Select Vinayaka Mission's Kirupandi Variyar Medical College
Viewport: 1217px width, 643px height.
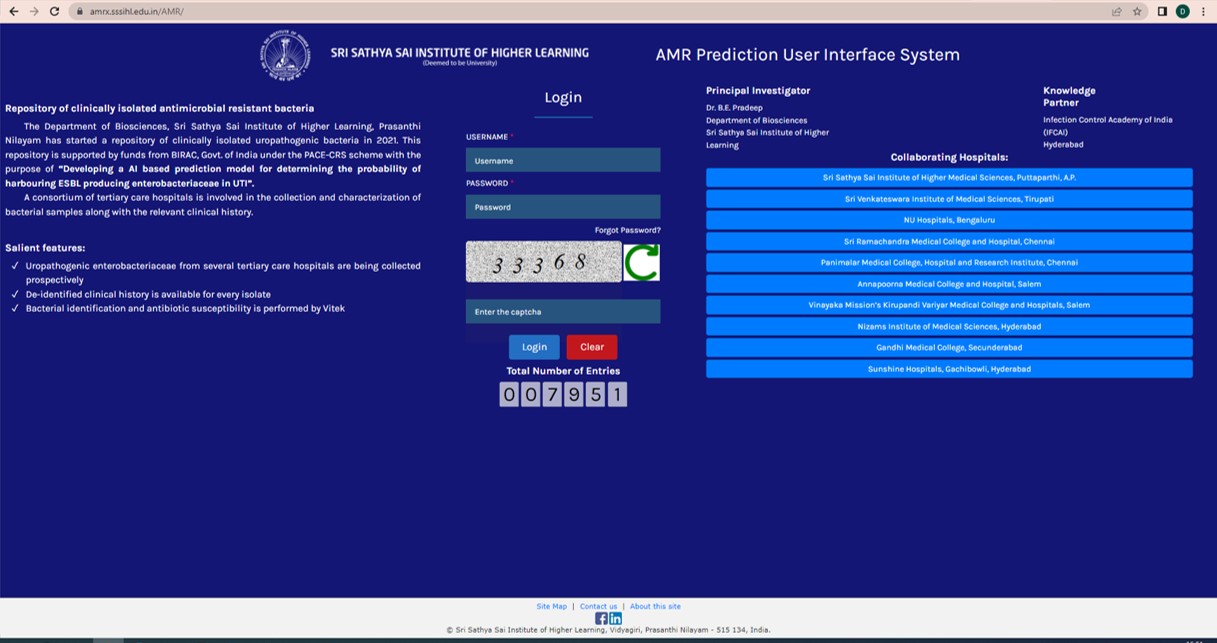click(x=949, y=305)
